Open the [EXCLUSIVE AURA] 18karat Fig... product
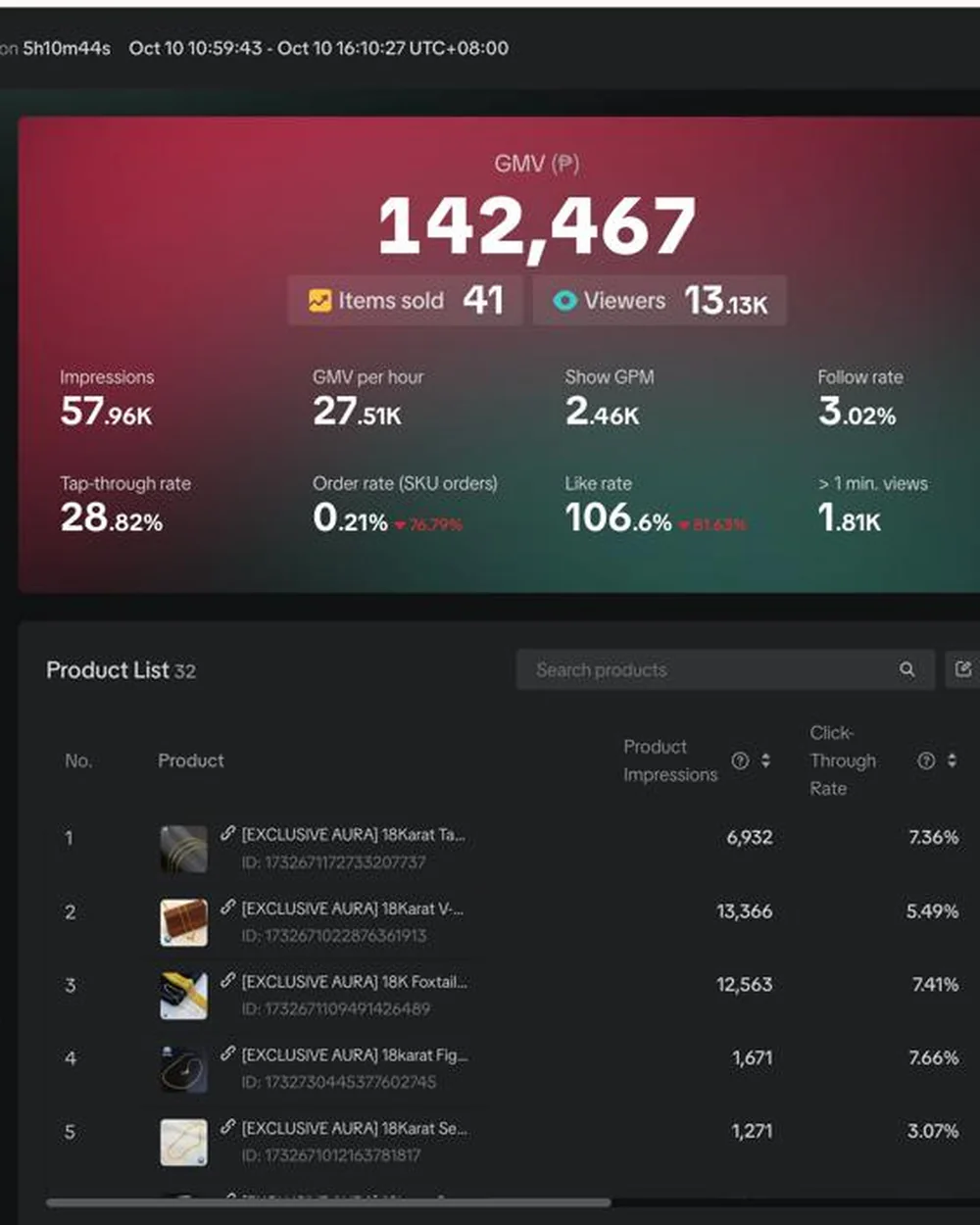Image resolution: width=980 pixels, height=1225 pixels. click(x=355, y=1055)
